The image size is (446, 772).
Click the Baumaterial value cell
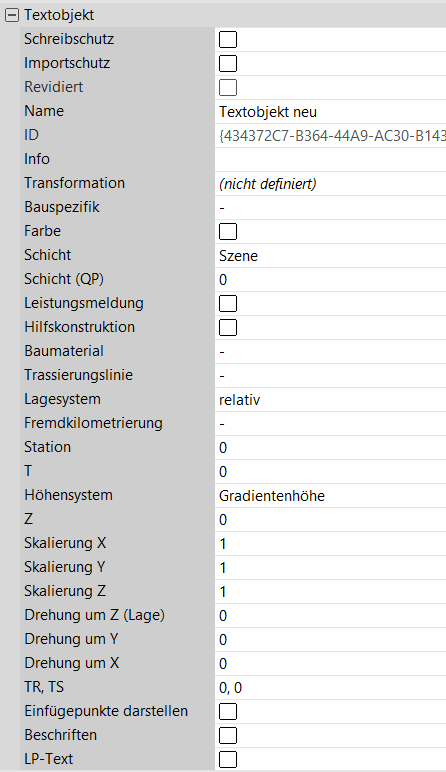pos(330,352)
